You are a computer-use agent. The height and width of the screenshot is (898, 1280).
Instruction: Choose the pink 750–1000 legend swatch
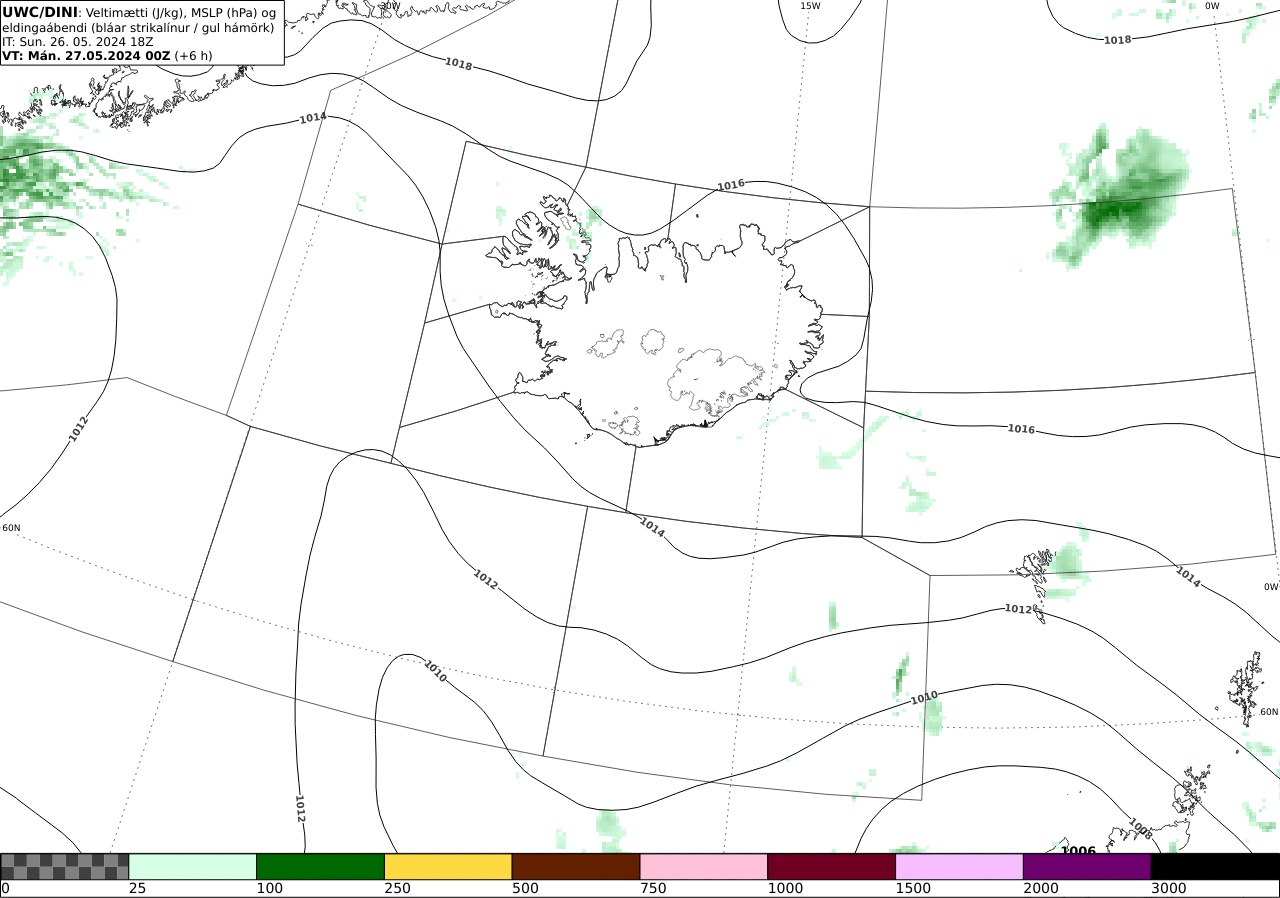tap(704, 866)
